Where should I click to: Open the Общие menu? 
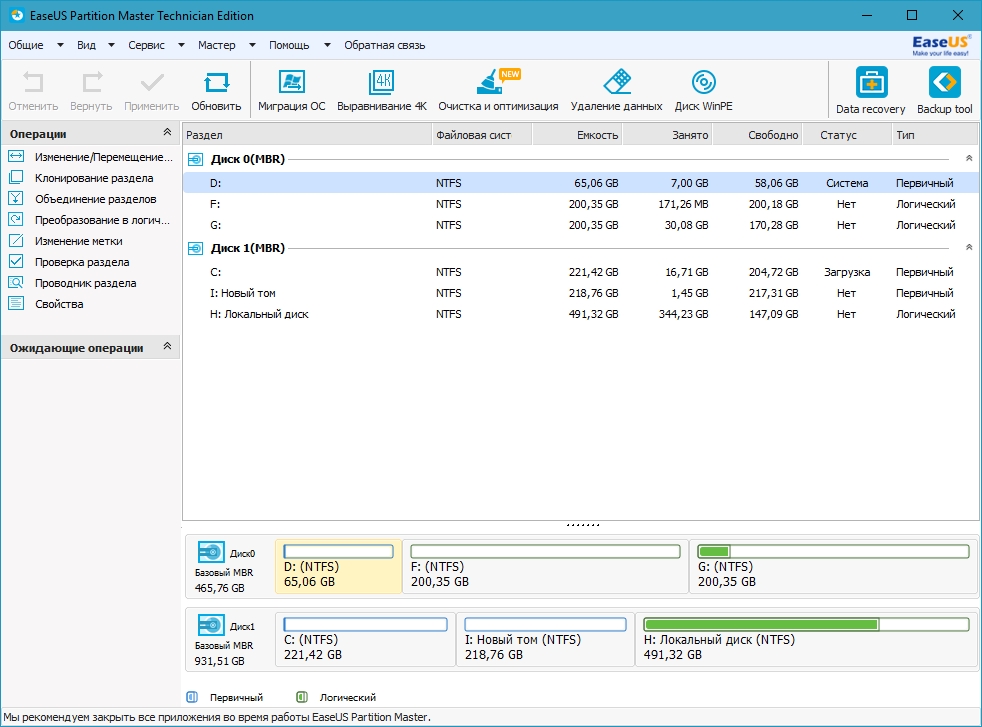coord(27,45)
